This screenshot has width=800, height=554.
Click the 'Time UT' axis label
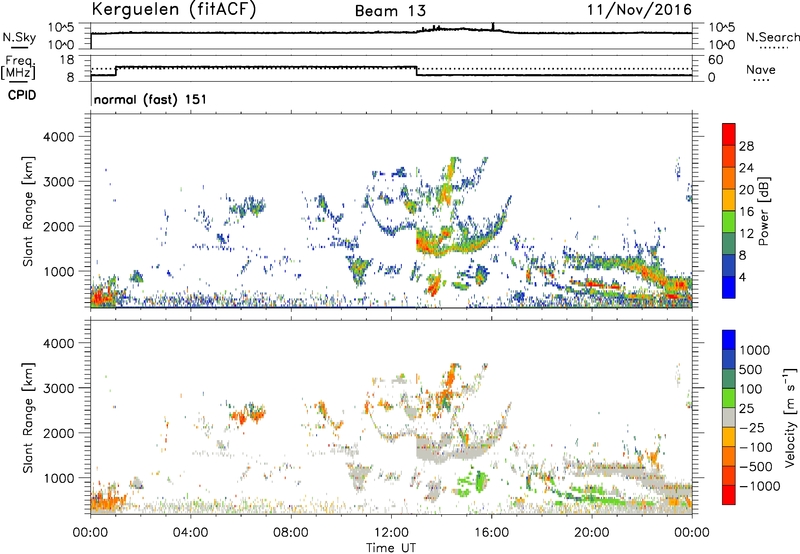point(391,548)
